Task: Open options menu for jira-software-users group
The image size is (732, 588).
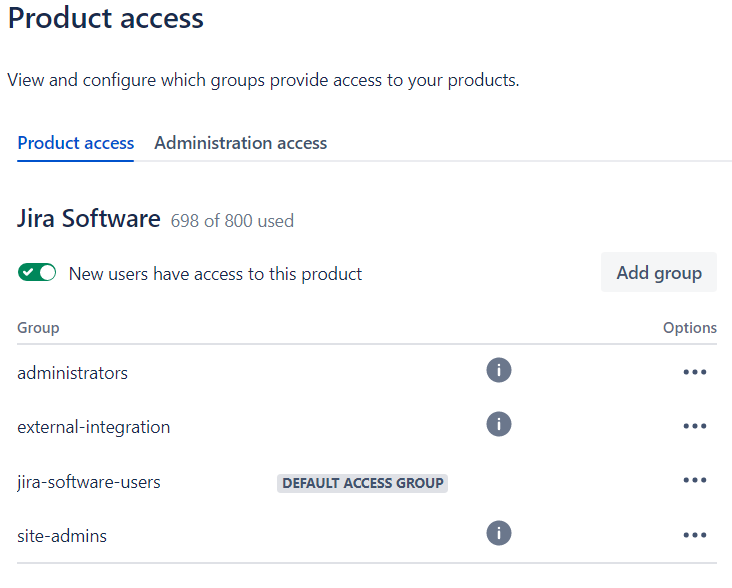Action: [695, 480]
